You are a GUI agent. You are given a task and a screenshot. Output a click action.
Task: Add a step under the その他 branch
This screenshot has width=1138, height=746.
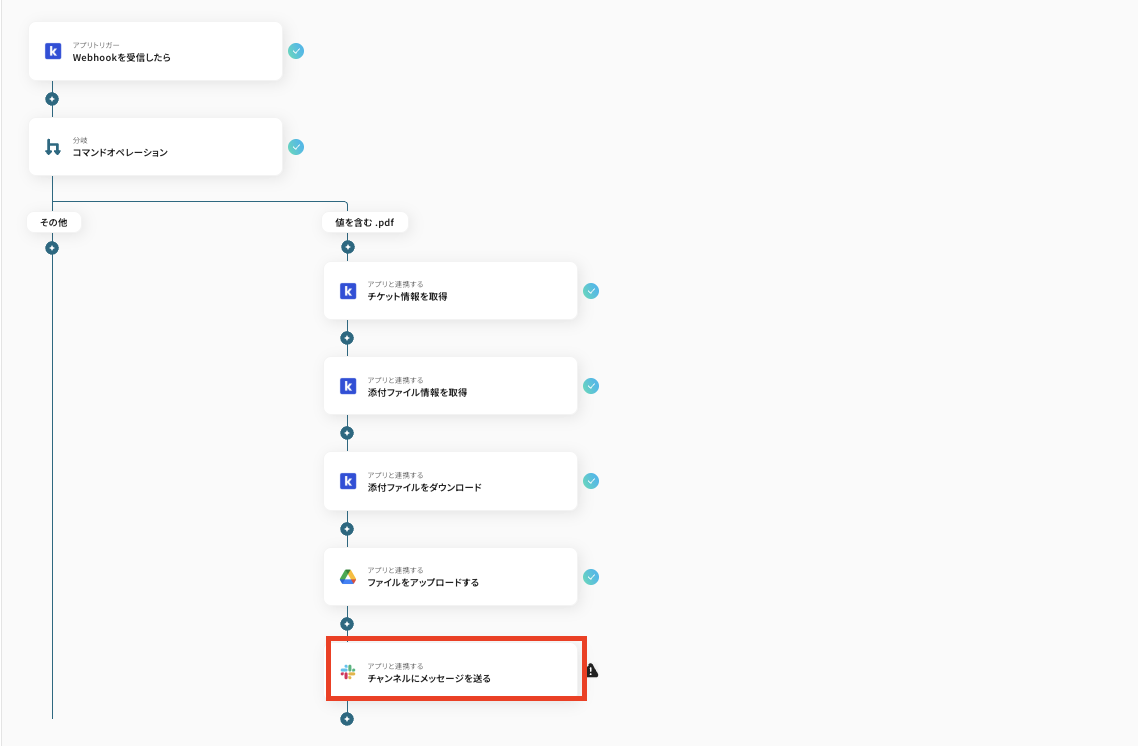click(52, 247)
